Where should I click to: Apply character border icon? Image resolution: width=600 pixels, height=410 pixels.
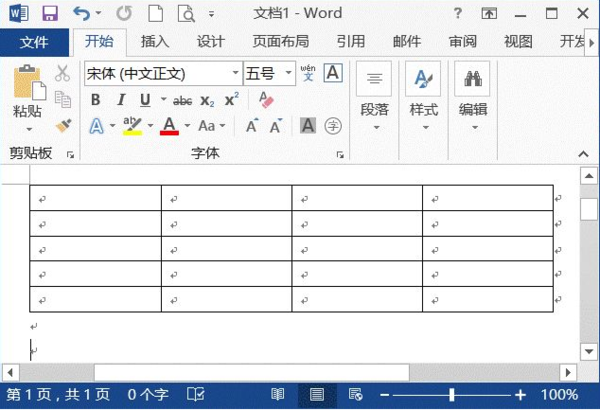click(333, 73)
